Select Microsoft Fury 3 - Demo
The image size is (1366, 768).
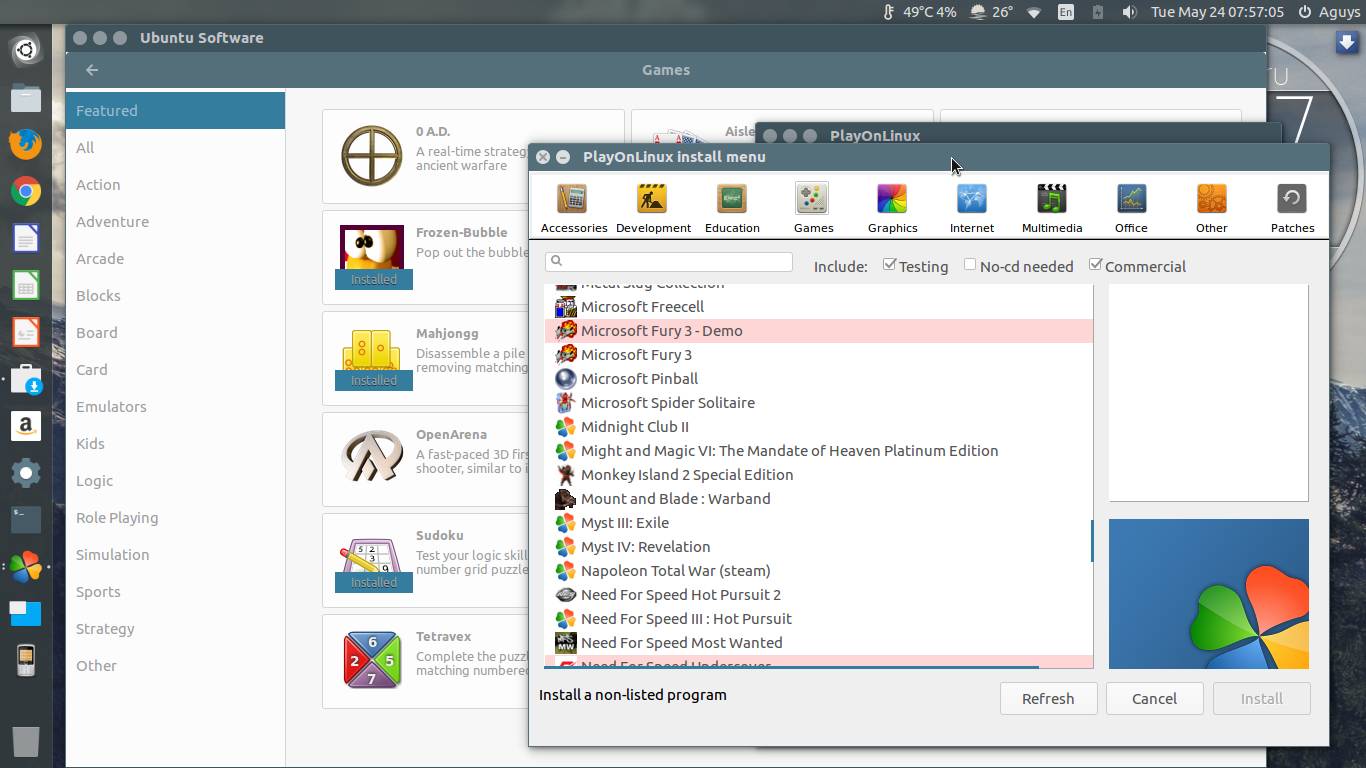point(819,331)
